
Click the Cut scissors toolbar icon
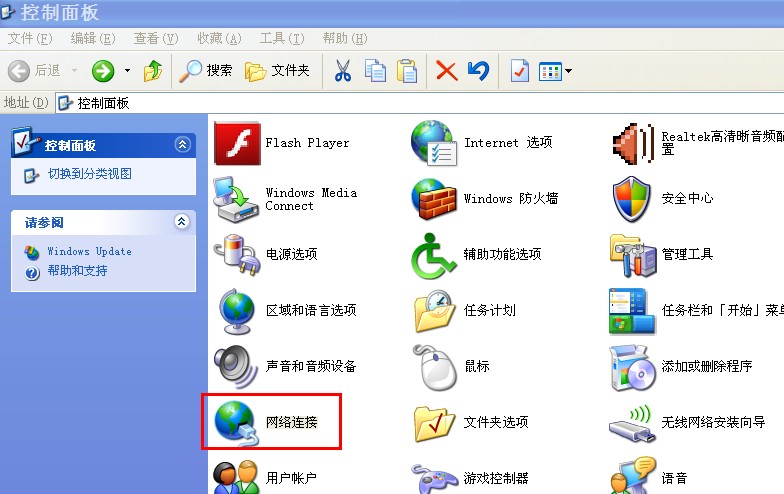[342, 70]
